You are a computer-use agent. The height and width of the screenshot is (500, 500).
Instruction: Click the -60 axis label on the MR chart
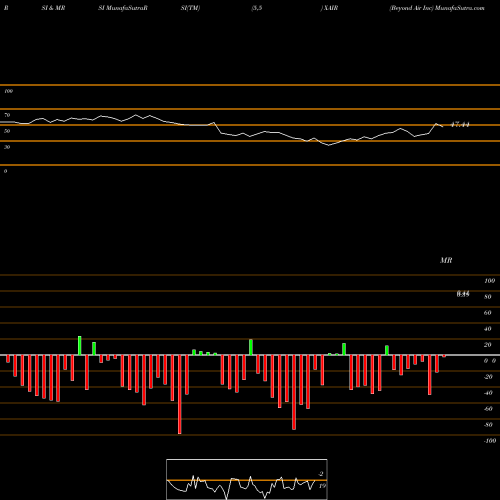click(488, 409)
